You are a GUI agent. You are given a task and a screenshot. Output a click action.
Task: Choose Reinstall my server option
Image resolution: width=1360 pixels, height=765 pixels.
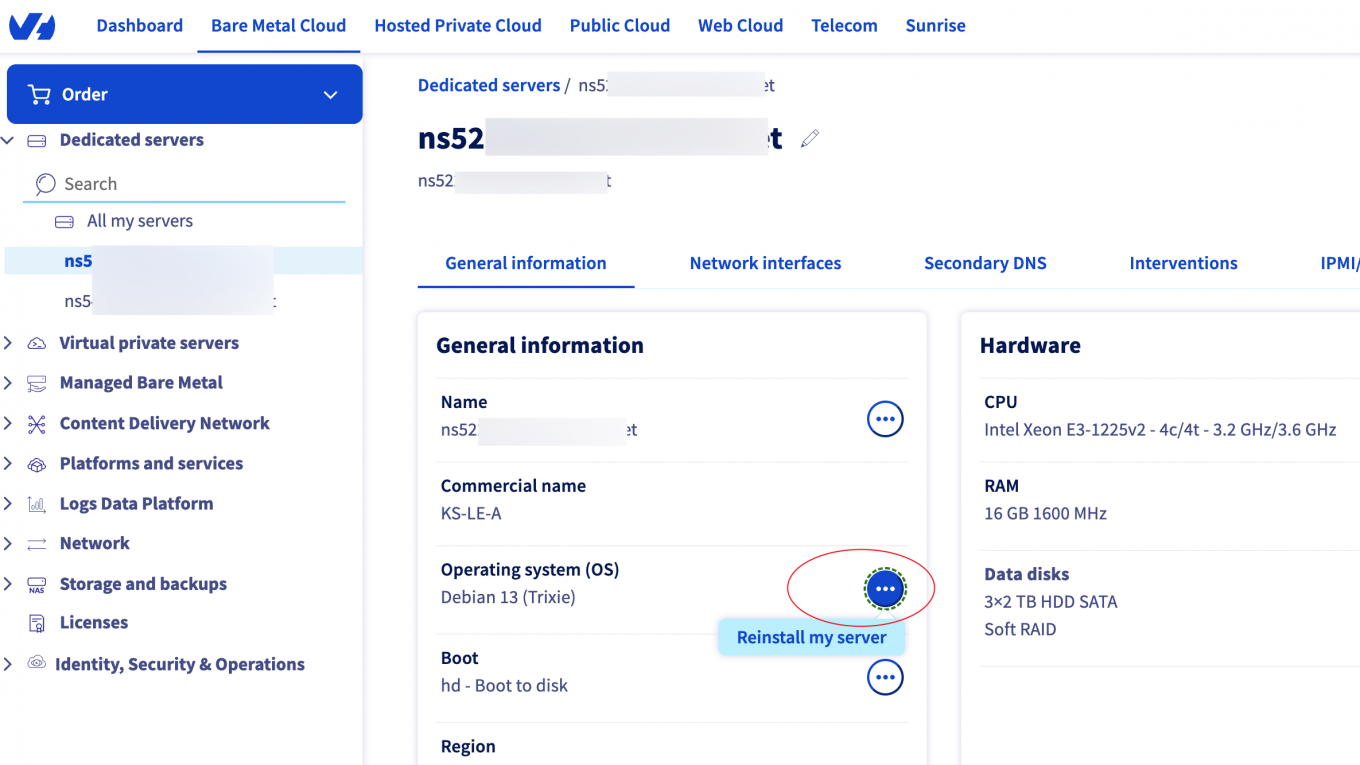coord(811,638)
